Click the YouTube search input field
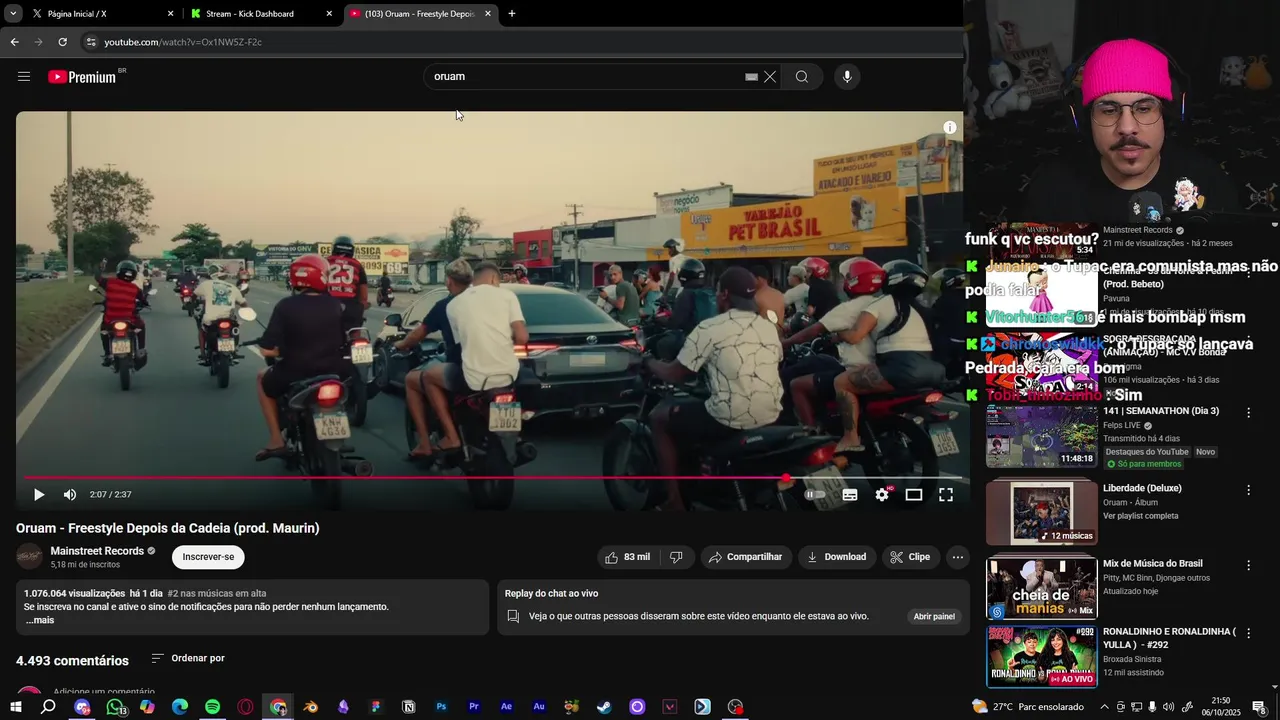1280x720 pixels. point(585,77)
